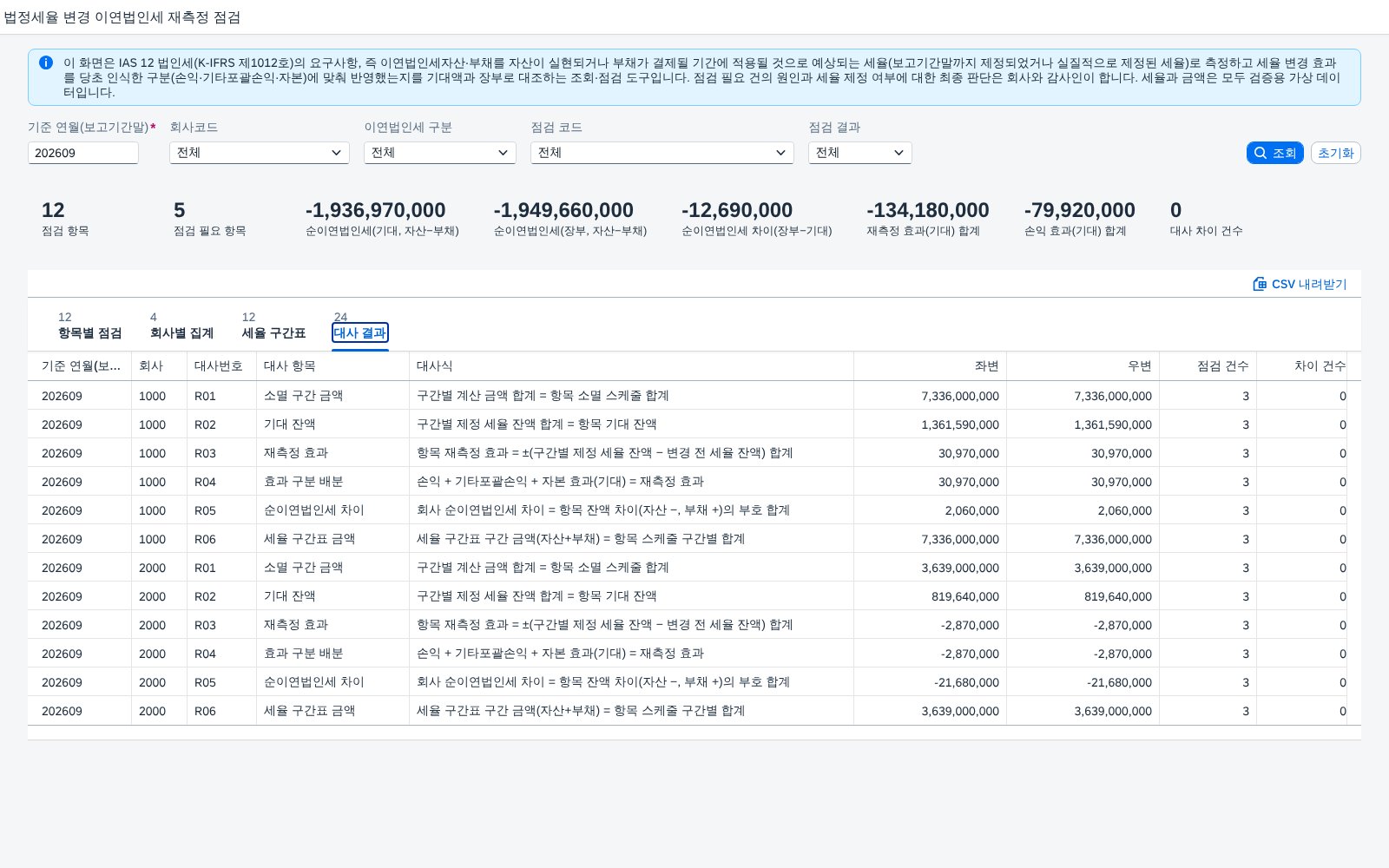Click the -79,920,000 손익 효과 summary figure
This screenshot has width=1389, height=868.
1079,210
